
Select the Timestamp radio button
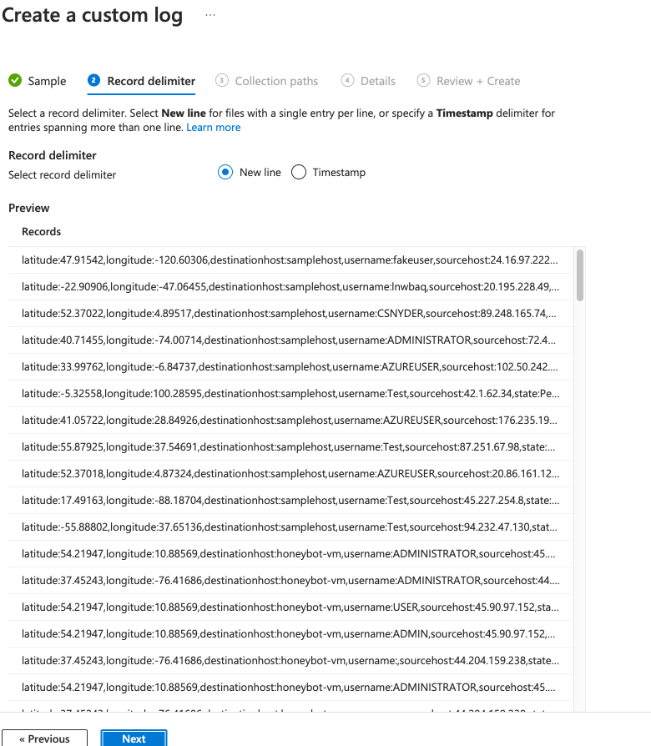(298, 172)
